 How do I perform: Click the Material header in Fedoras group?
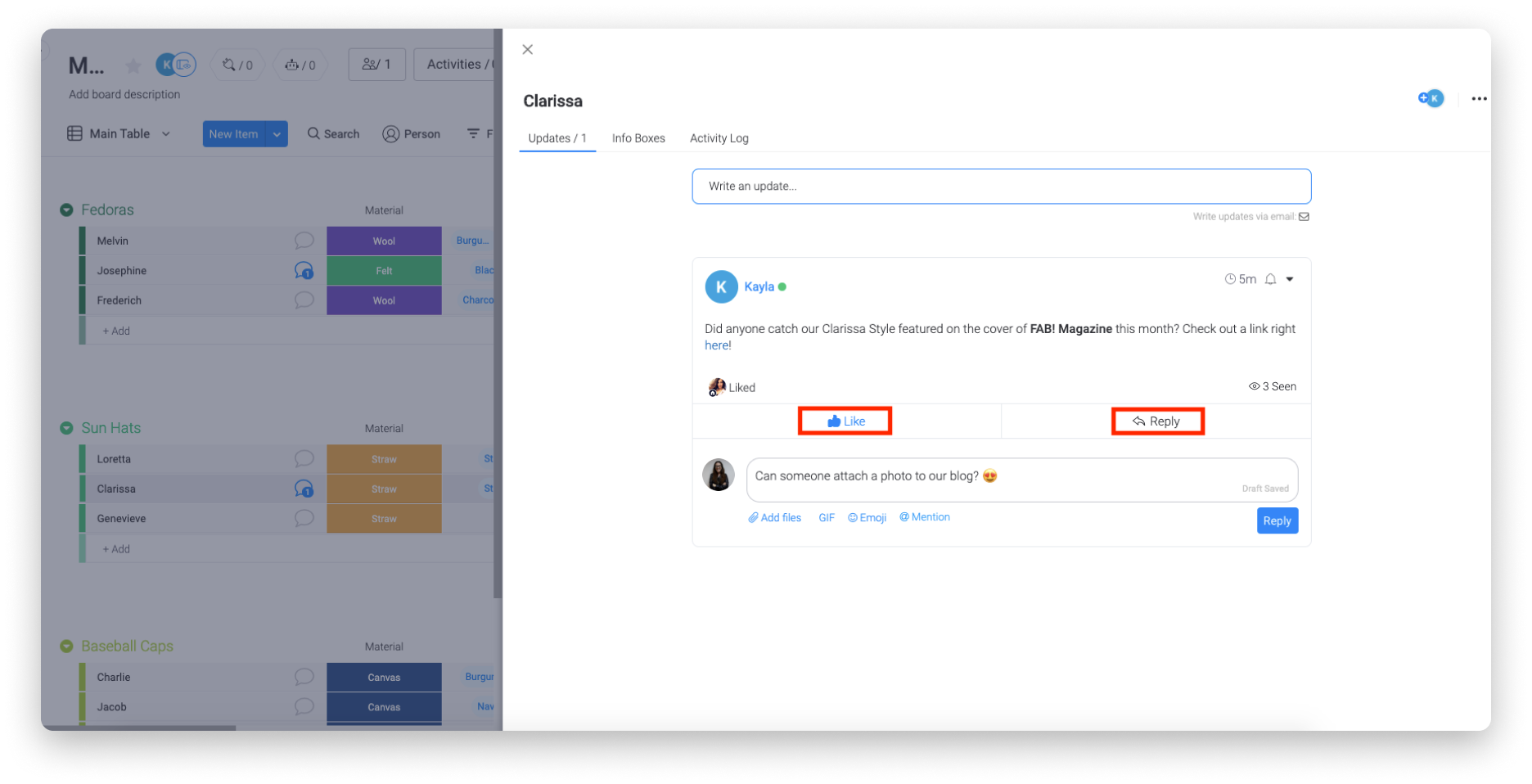tap(385, 210)
